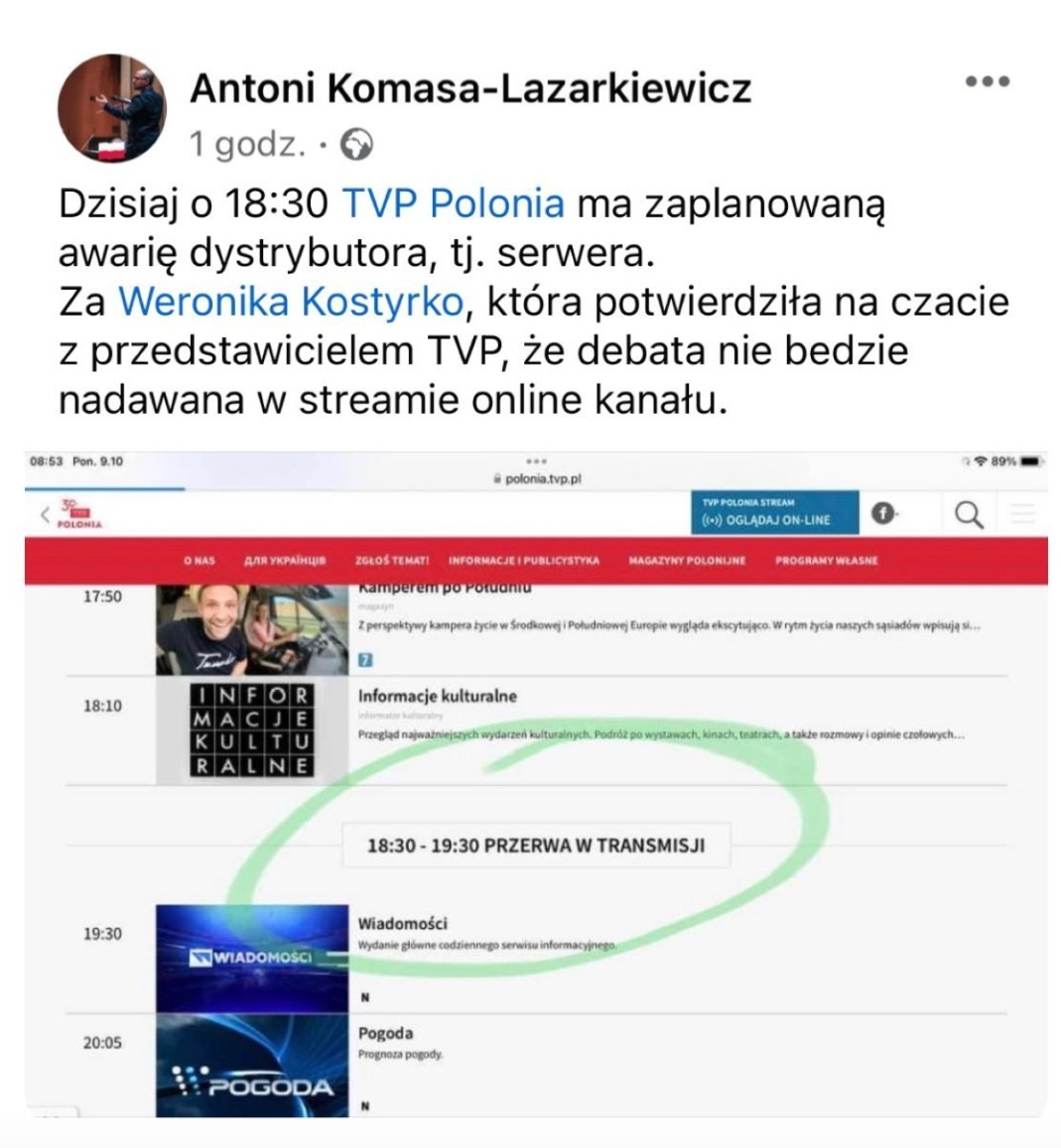Click the TVP Polonia logo

[x=79, y=514]
